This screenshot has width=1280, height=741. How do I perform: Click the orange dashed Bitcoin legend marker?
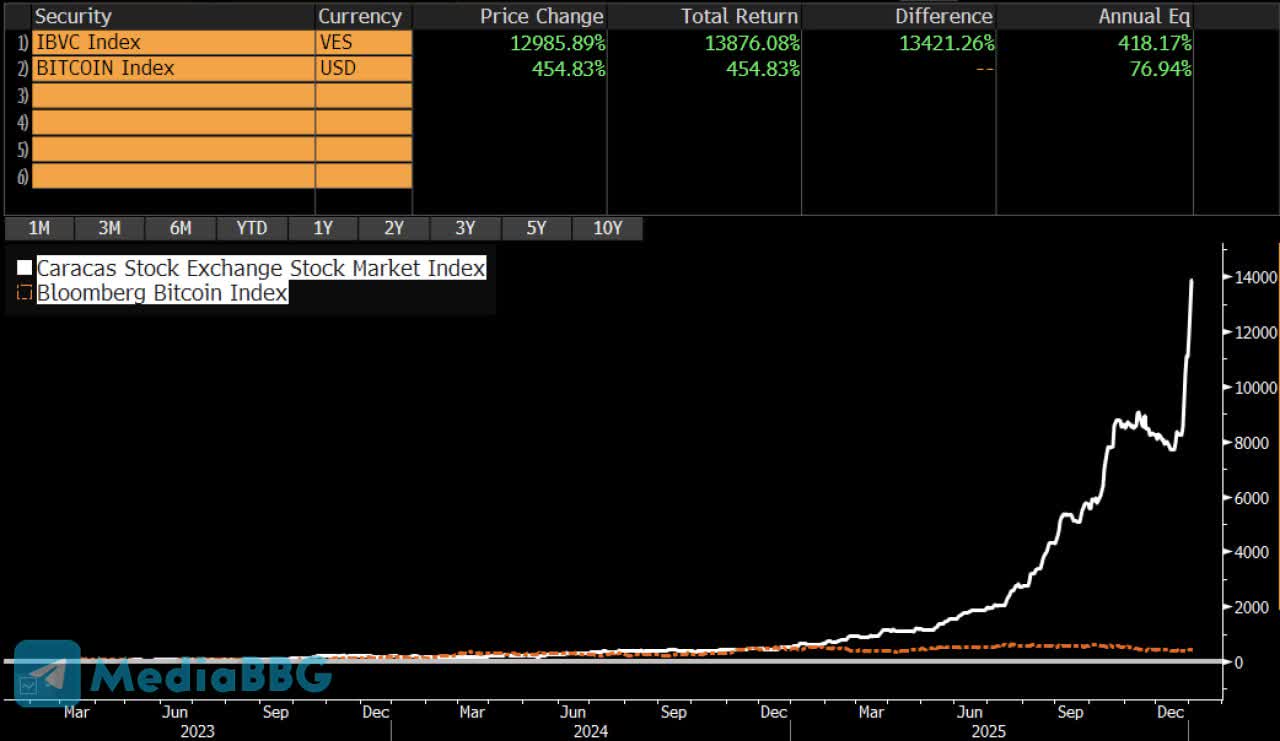click(24, 293)
